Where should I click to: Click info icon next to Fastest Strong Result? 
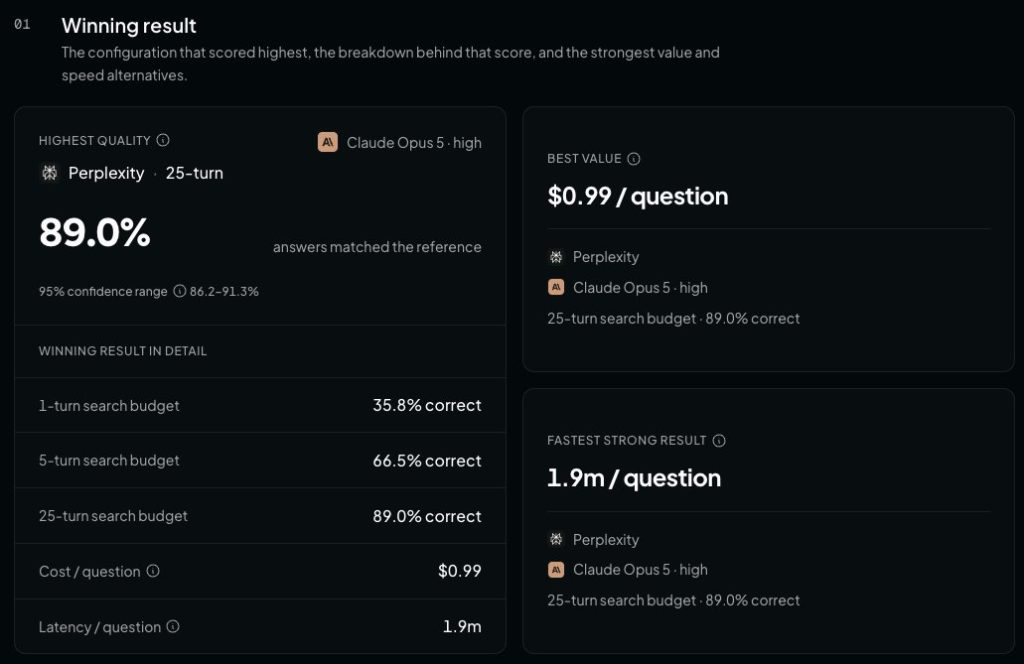719,441
